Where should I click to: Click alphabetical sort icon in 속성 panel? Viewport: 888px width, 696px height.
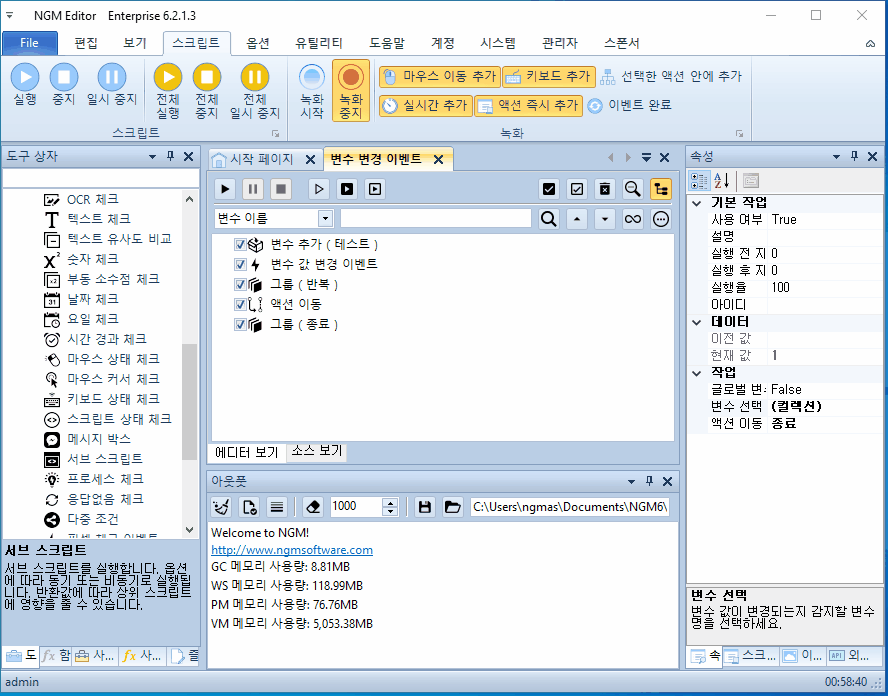coord(722,181)
